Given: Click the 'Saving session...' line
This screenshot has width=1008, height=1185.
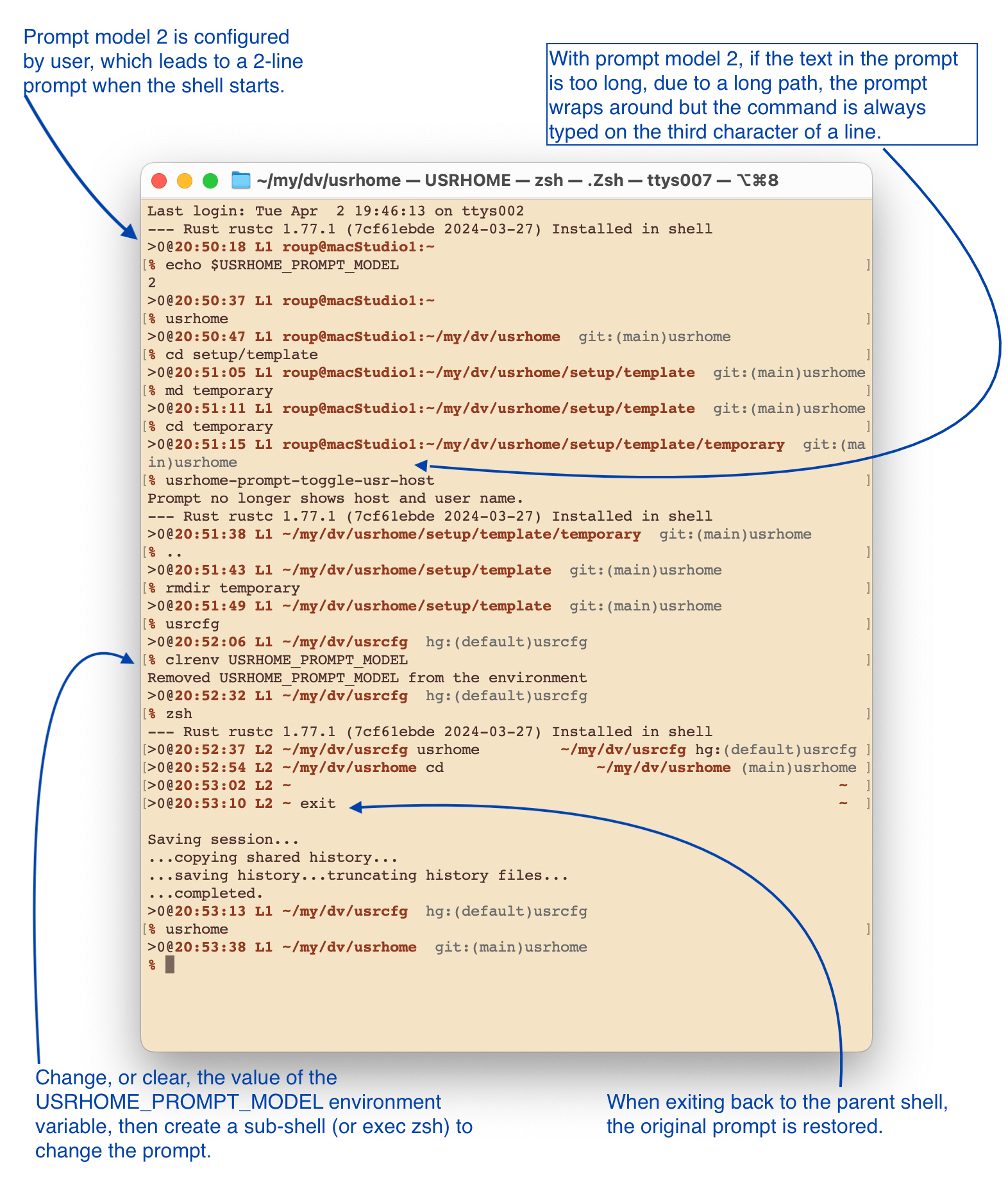Looking at the screenshot, I should tap(223, 839).
